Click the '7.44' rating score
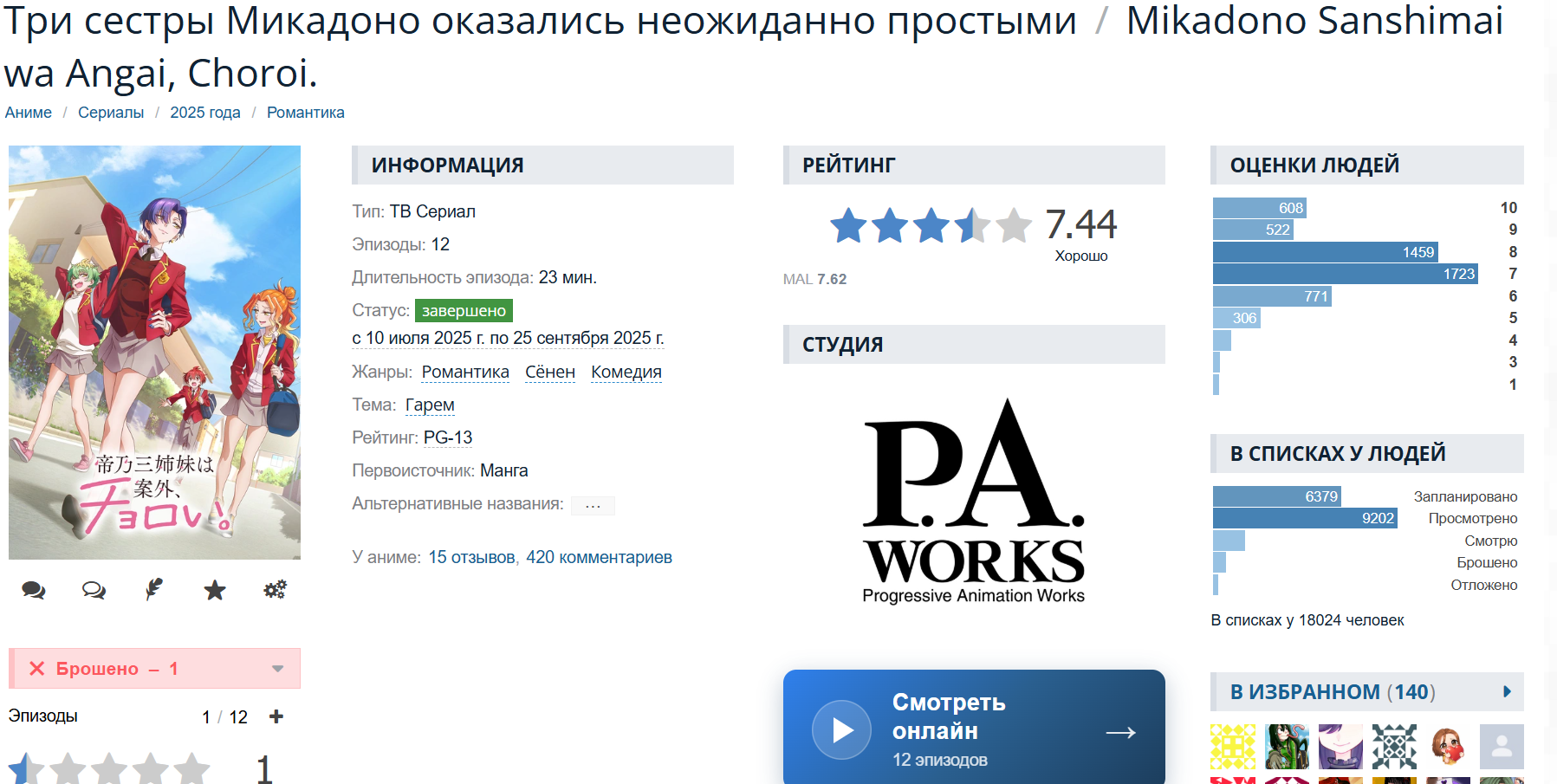Screen dimensions: 1557x784 [1081, 224]
